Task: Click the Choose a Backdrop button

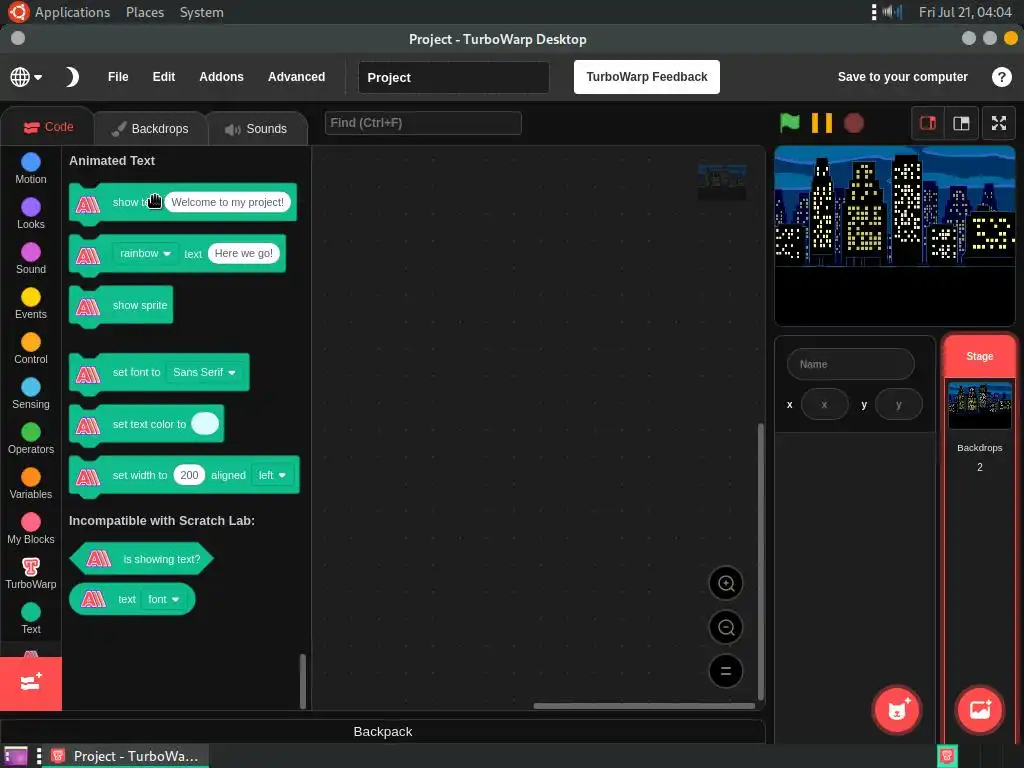Action: coord(980,711)
